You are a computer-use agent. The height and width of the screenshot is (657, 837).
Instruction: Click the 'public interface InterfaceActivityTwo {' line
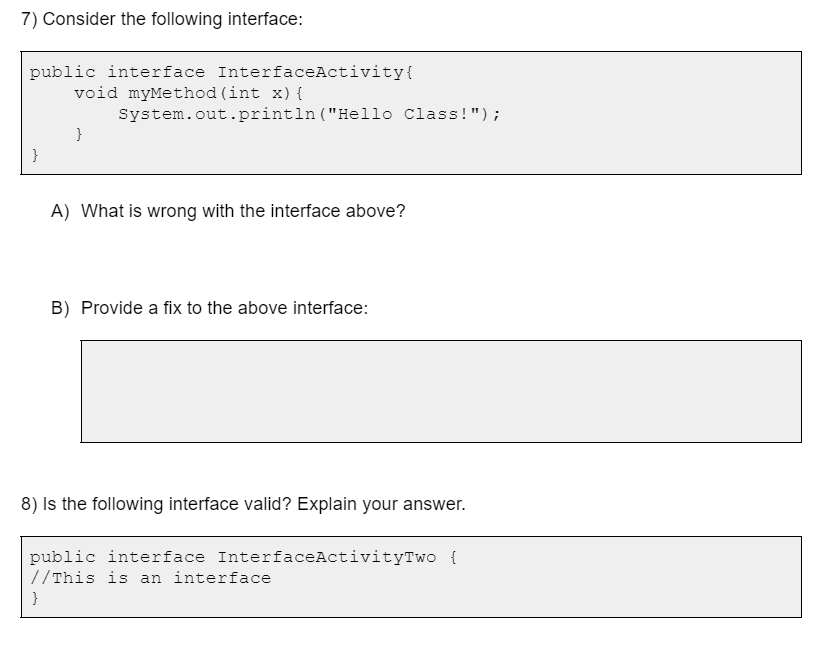pos(243,557)
